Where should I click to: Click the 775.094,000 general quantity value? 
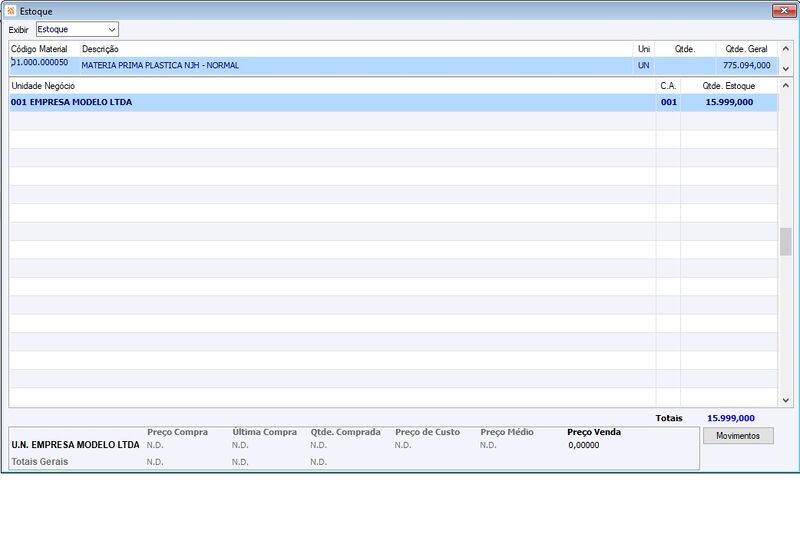coord(746,65)
